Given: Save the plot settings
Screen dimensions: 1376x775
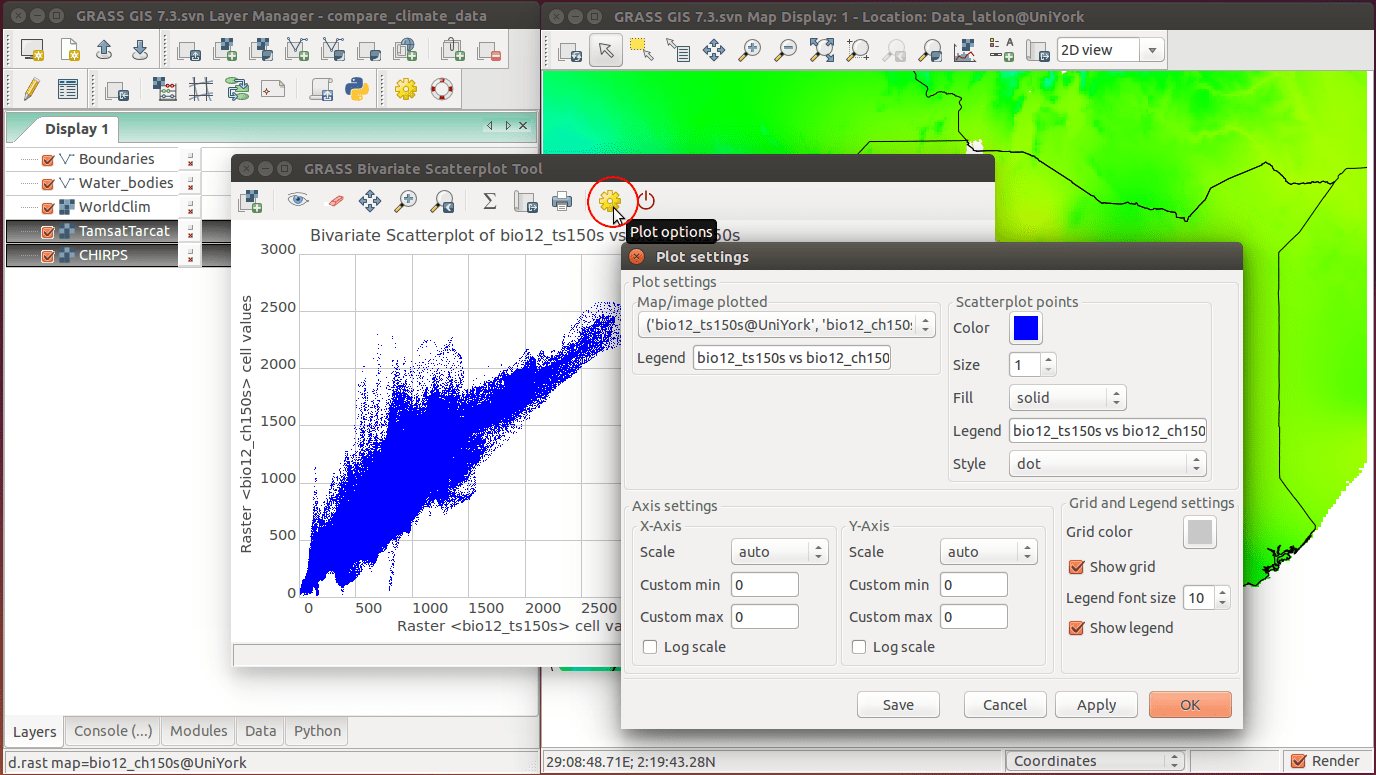Looking at the screenshot, I should tap(897, 704).
